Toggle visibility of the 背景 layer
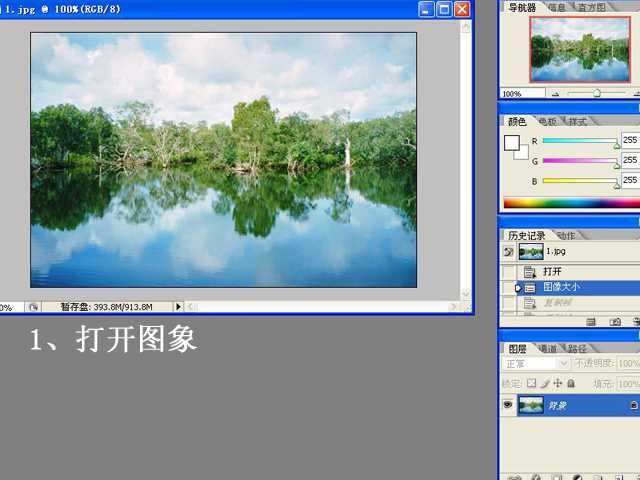 pos(508,405)
